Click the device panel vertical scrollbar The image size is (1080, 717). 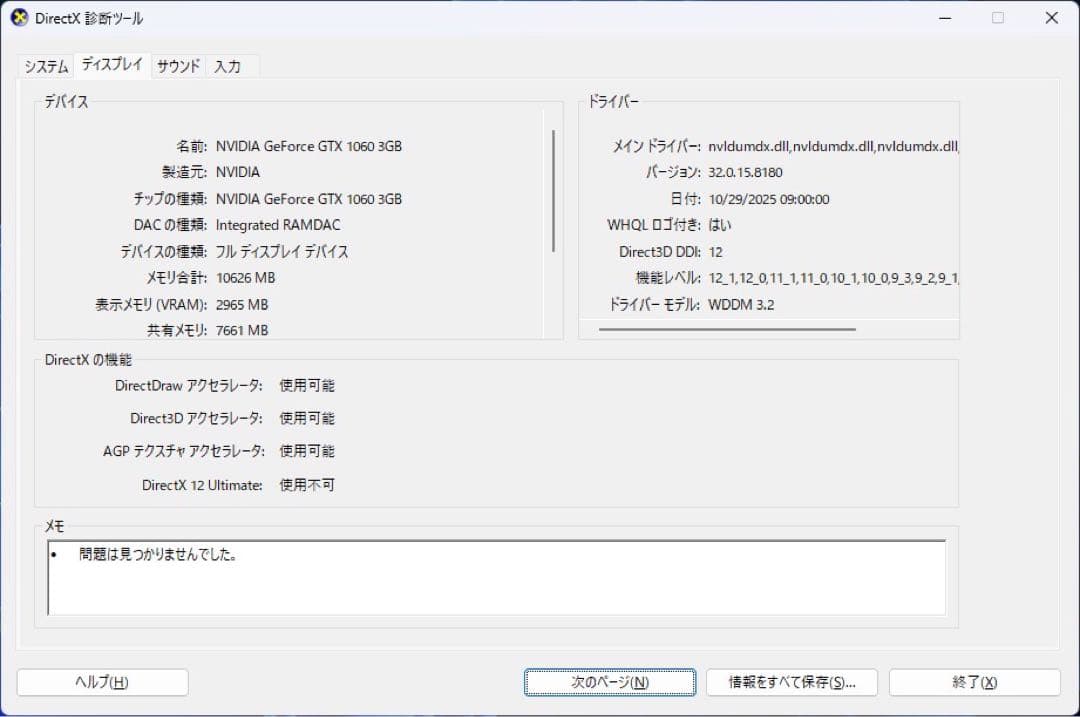pos(553,191)
